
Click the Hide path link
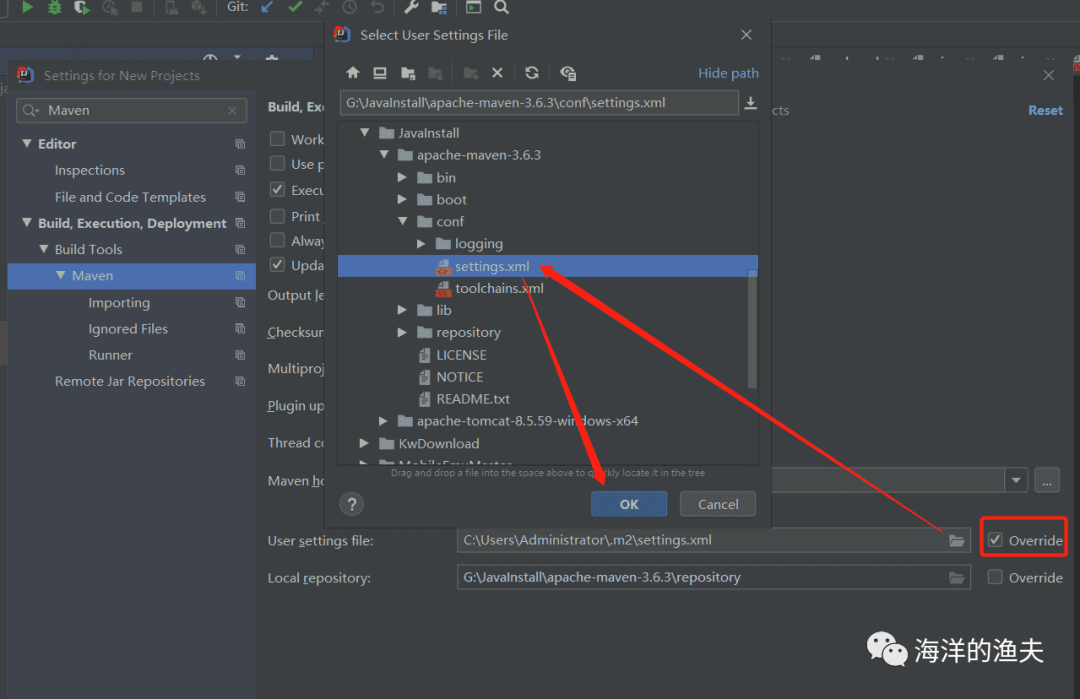(x=728, y=73)
